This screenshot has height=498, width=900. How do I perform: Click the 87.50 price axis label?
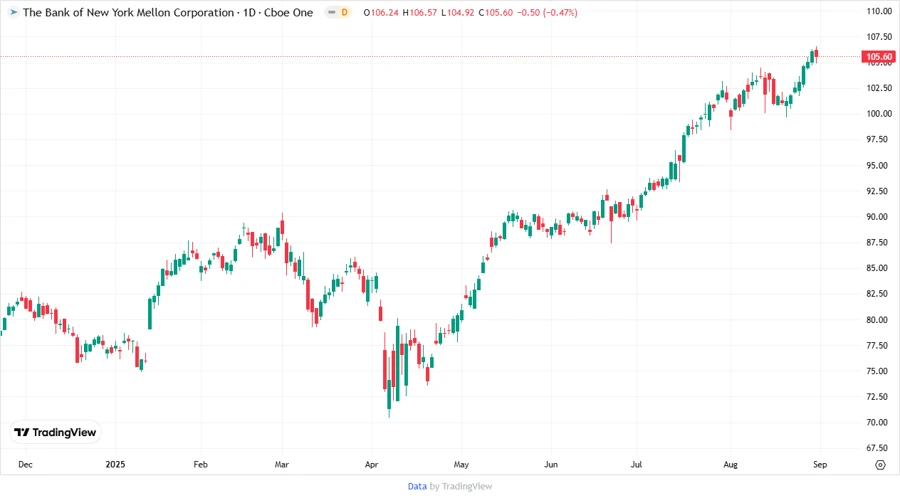[879, 243]
